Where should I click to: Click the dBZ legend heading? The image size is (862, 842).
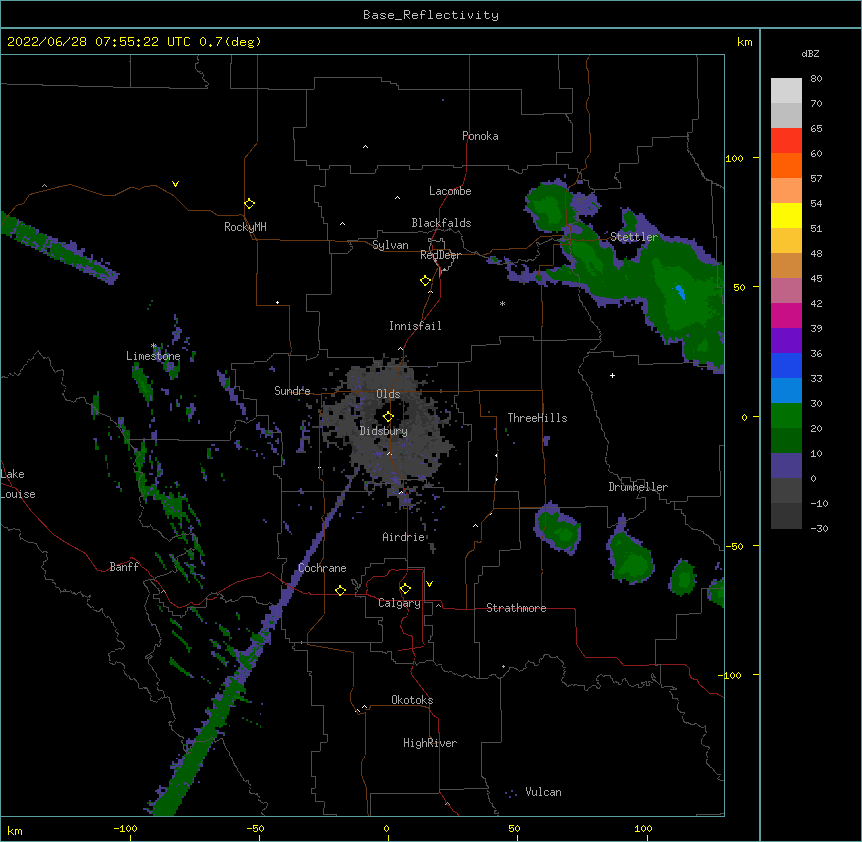click(810, 54)
